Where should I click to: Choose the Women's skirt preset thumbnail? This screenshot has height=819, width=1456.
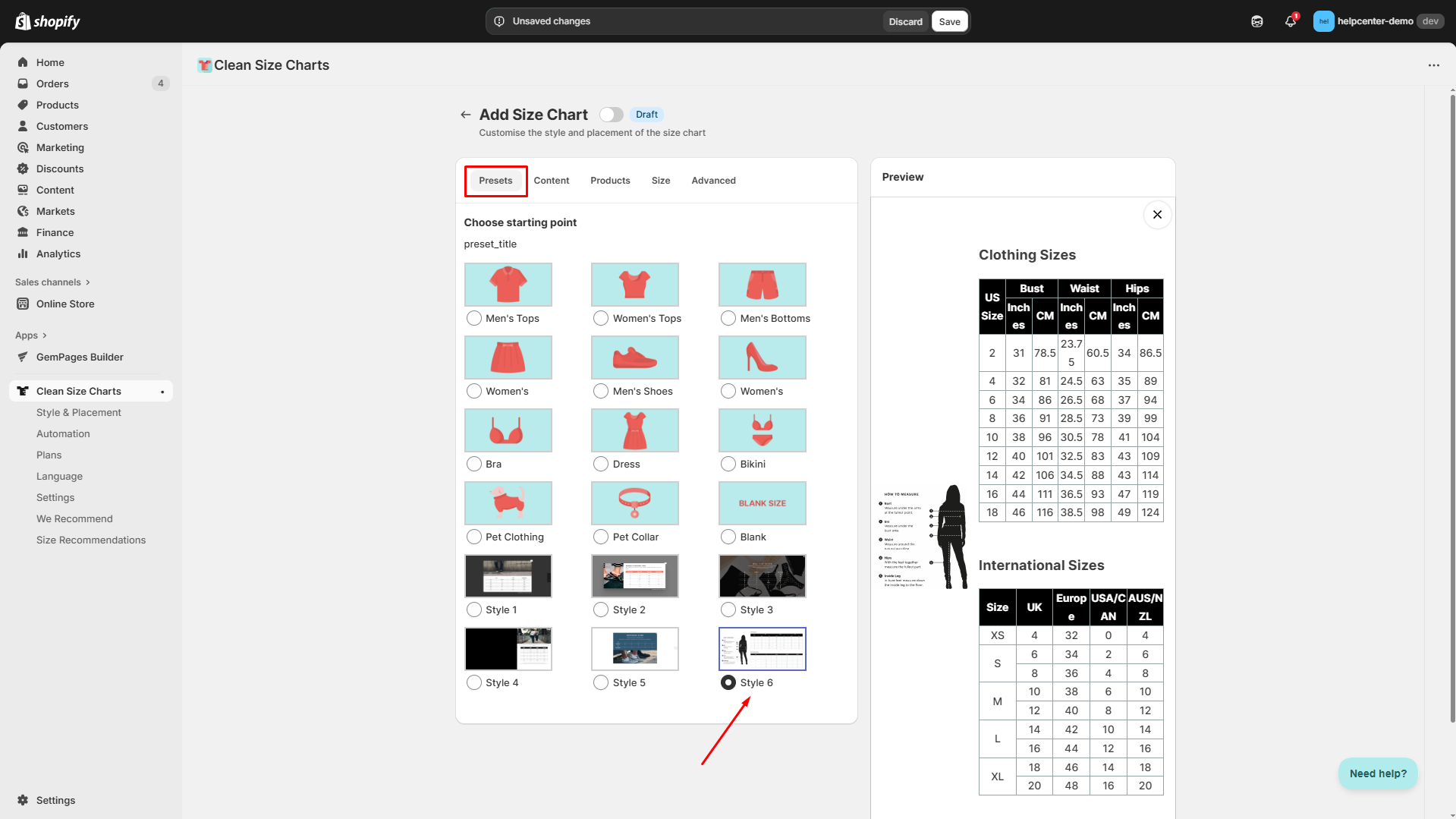tap(508, 358)
